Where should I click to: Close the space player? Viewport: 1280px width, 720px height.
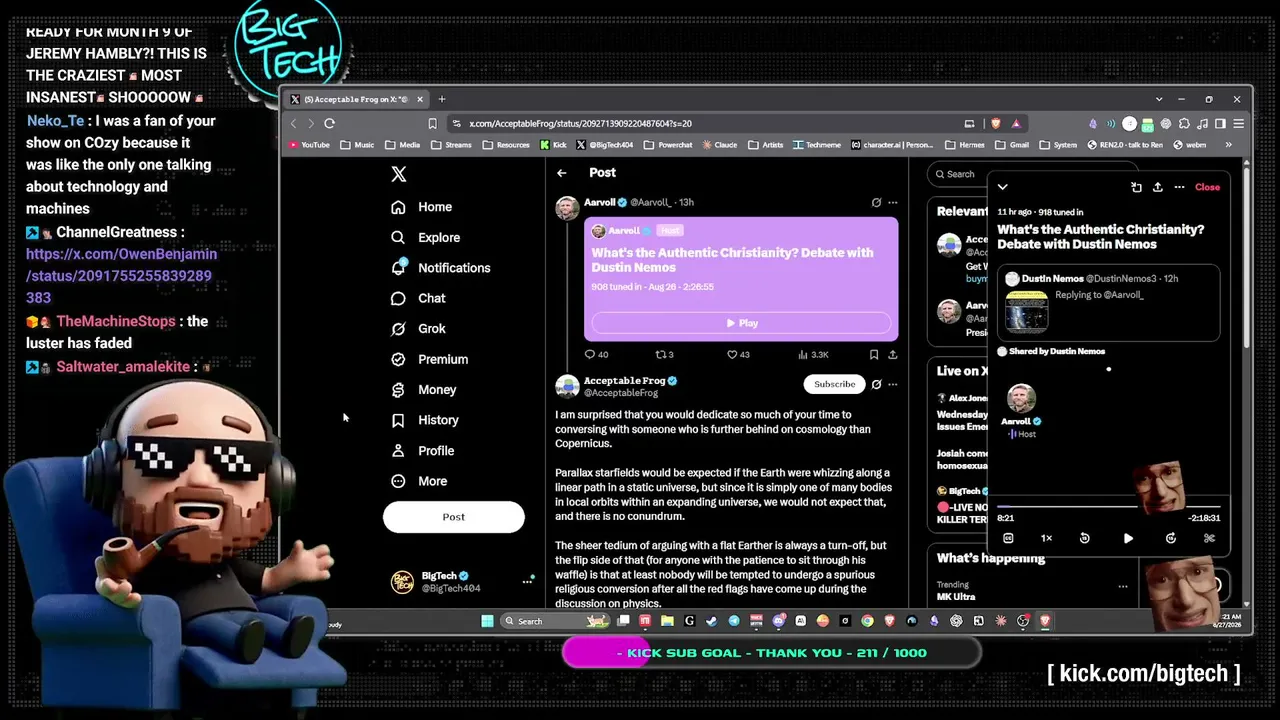1207,187
